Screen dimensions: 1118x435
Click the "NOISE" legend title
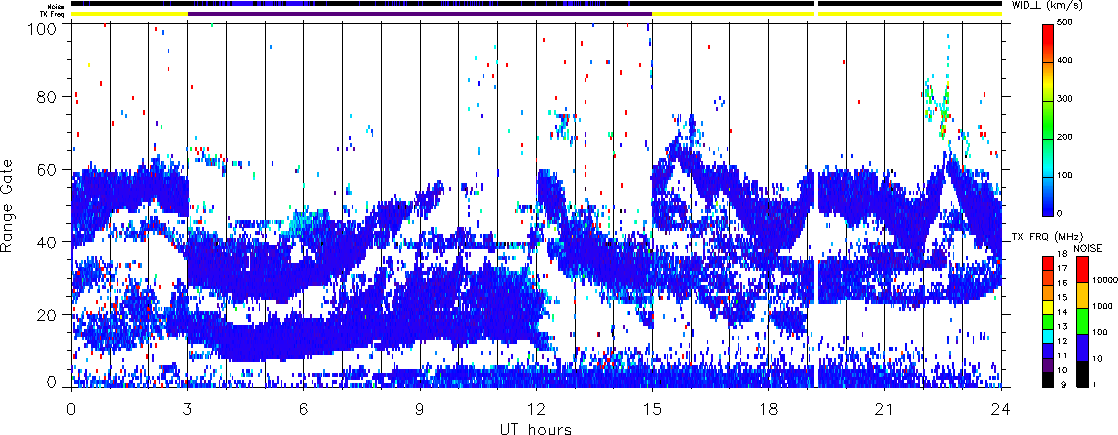click(x=1088, y=247)
